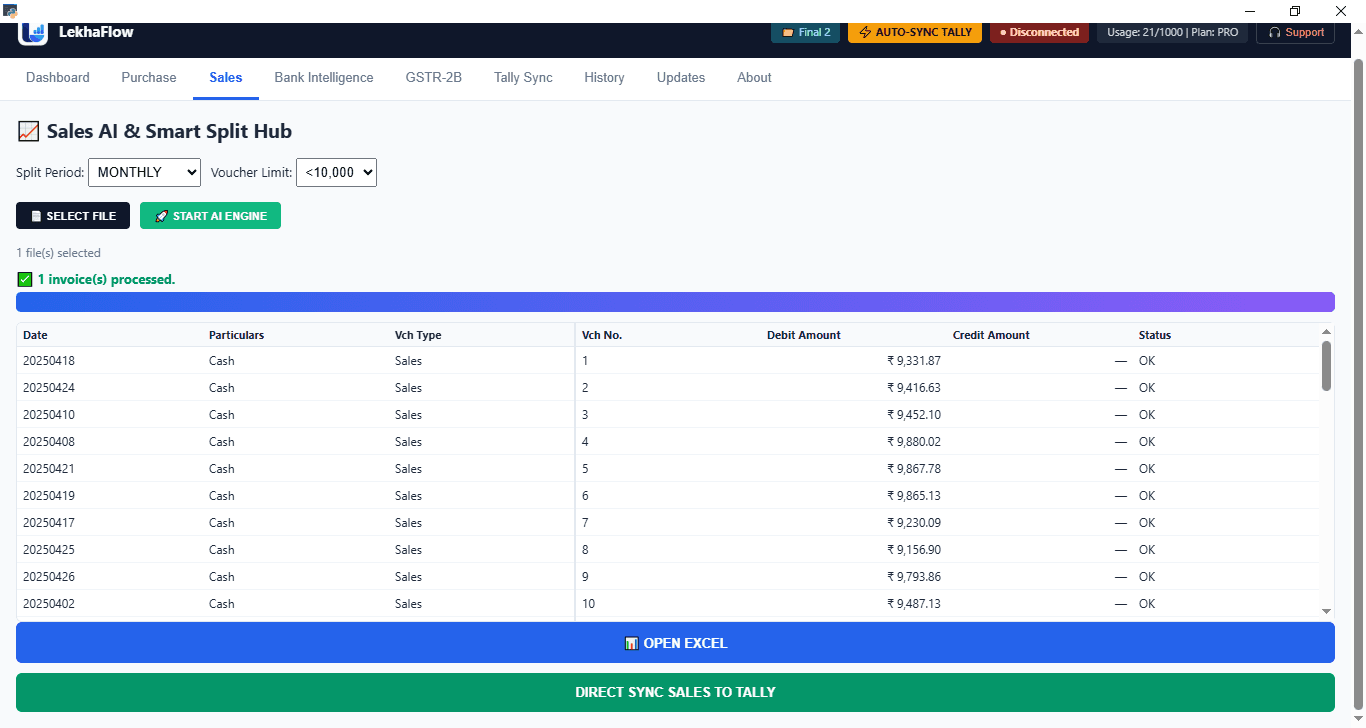Open the About tab
This screenshot has height=728, width=1366.
[x=754, y=77]
